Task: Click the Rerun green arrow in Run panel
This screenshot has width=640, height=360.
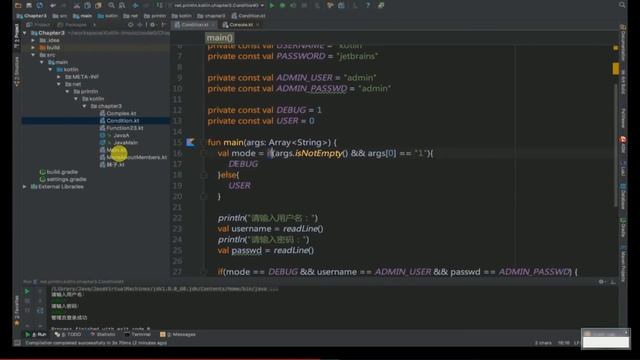Action: 27,291
